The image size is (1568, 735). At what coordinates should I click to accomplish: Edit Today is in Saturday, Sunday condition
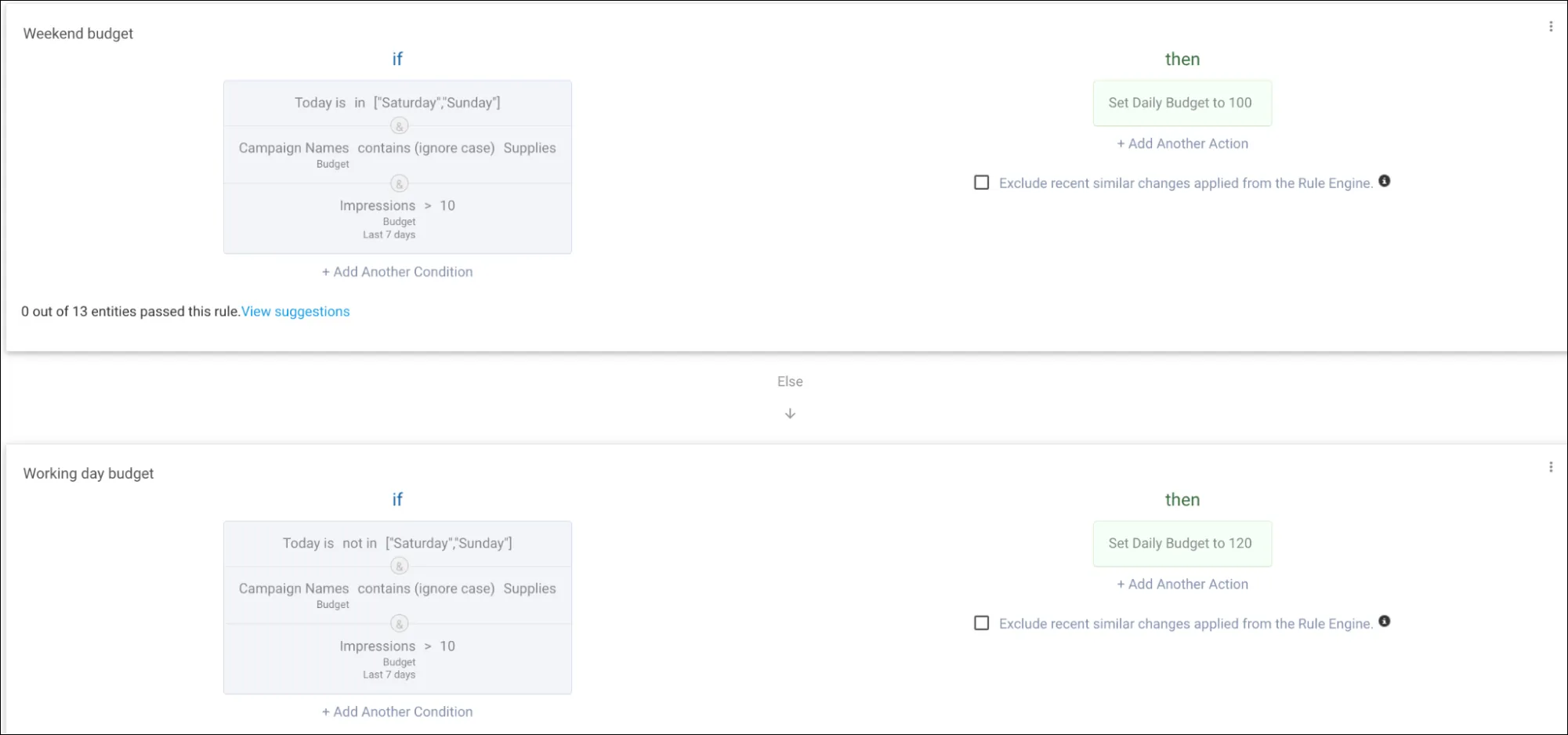tap(397, 103)
